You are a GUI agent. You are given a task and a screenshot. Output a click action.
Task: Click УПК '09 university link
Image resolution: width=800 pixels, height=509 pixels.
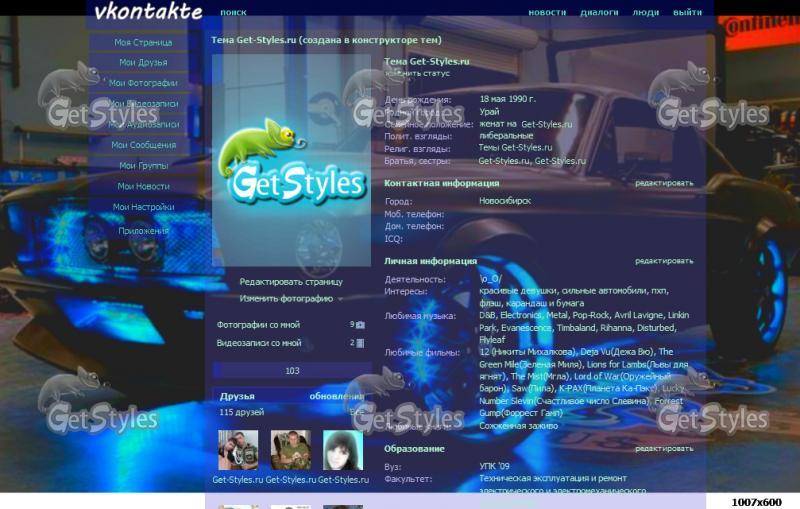[x=494, y=466]
